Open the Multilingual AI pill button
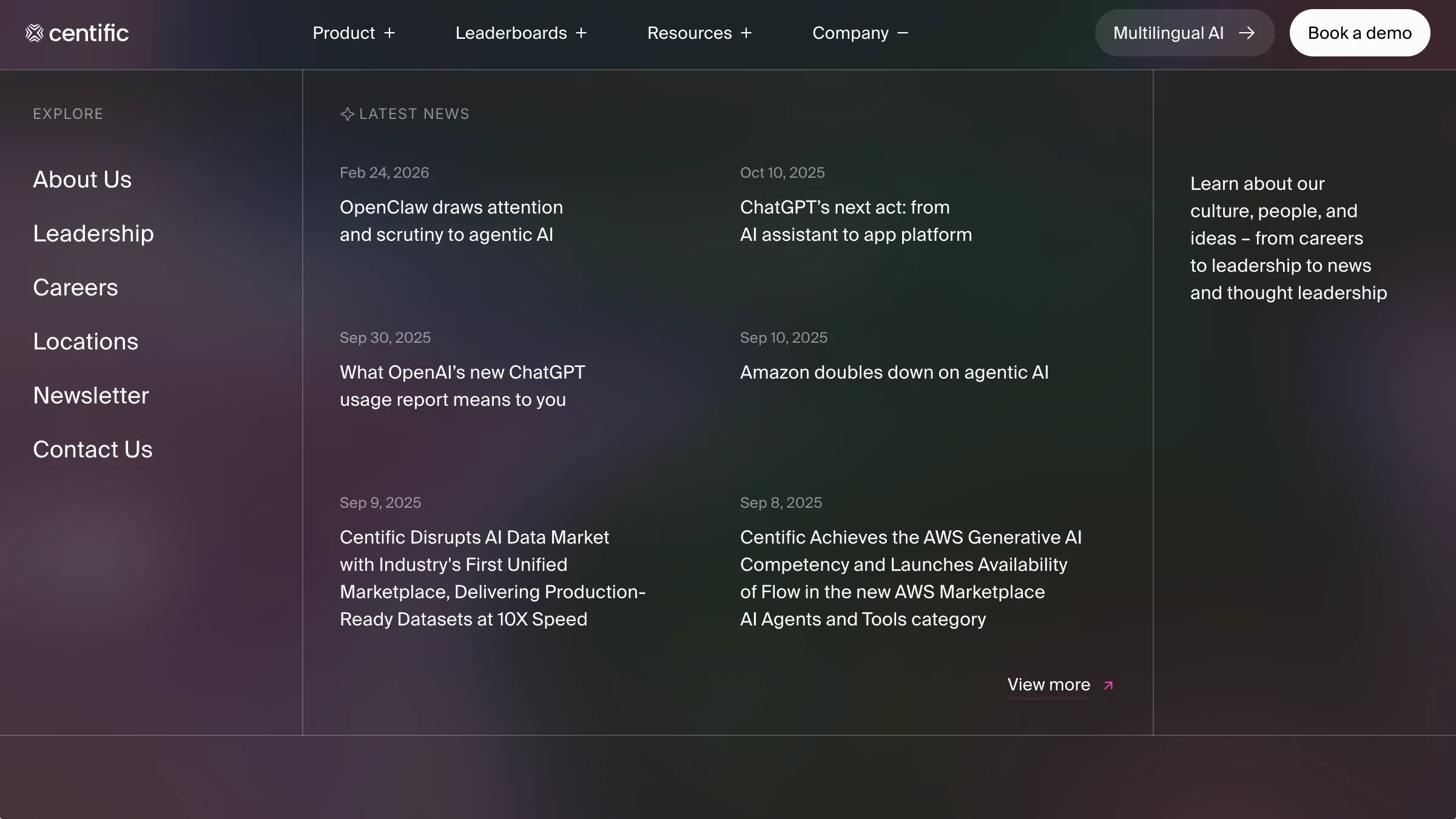 point(1168,33)
